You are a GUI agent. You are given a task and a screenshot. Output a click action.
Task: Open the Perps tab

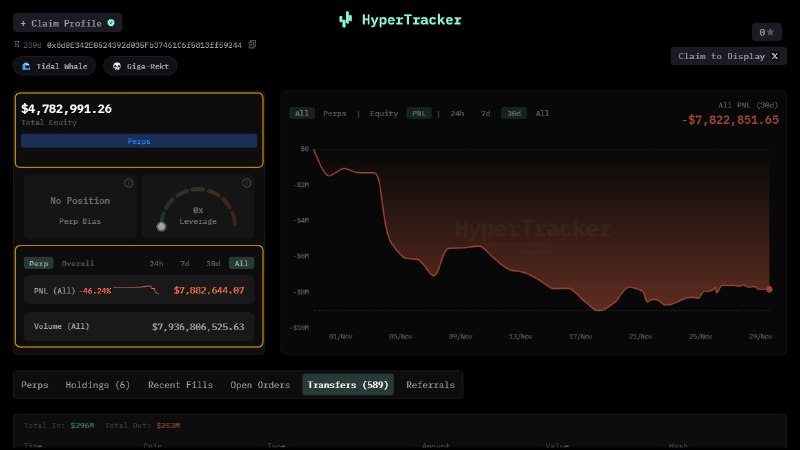pyautogui.click(x=35, y=385)
